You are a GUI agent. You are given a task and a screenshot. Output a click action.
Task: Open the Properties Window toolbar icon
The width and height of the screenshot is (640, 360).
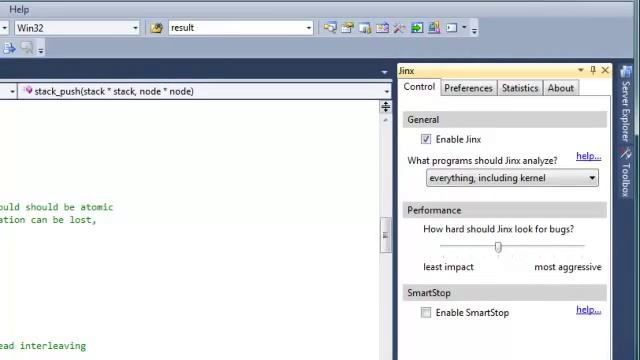[347, 28]
